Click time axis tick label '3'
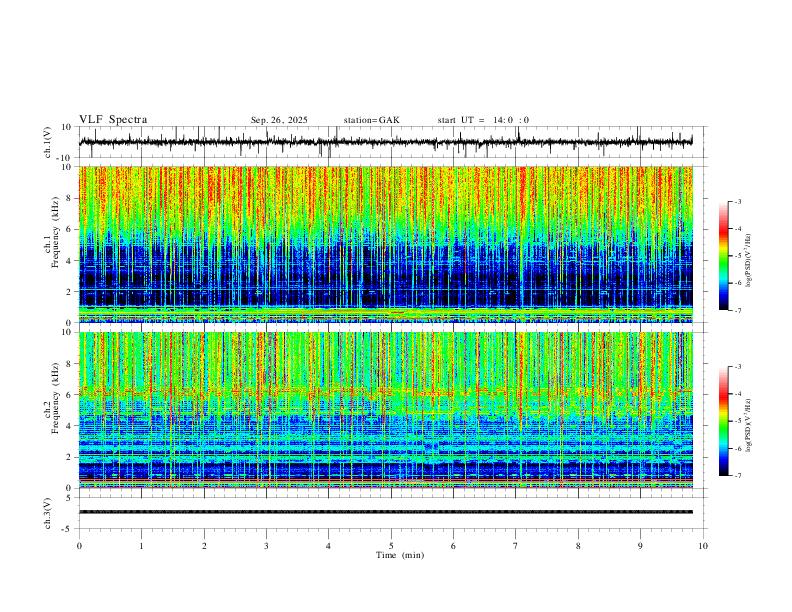Screen dimensions: 792x612 [x=266, y=546]
